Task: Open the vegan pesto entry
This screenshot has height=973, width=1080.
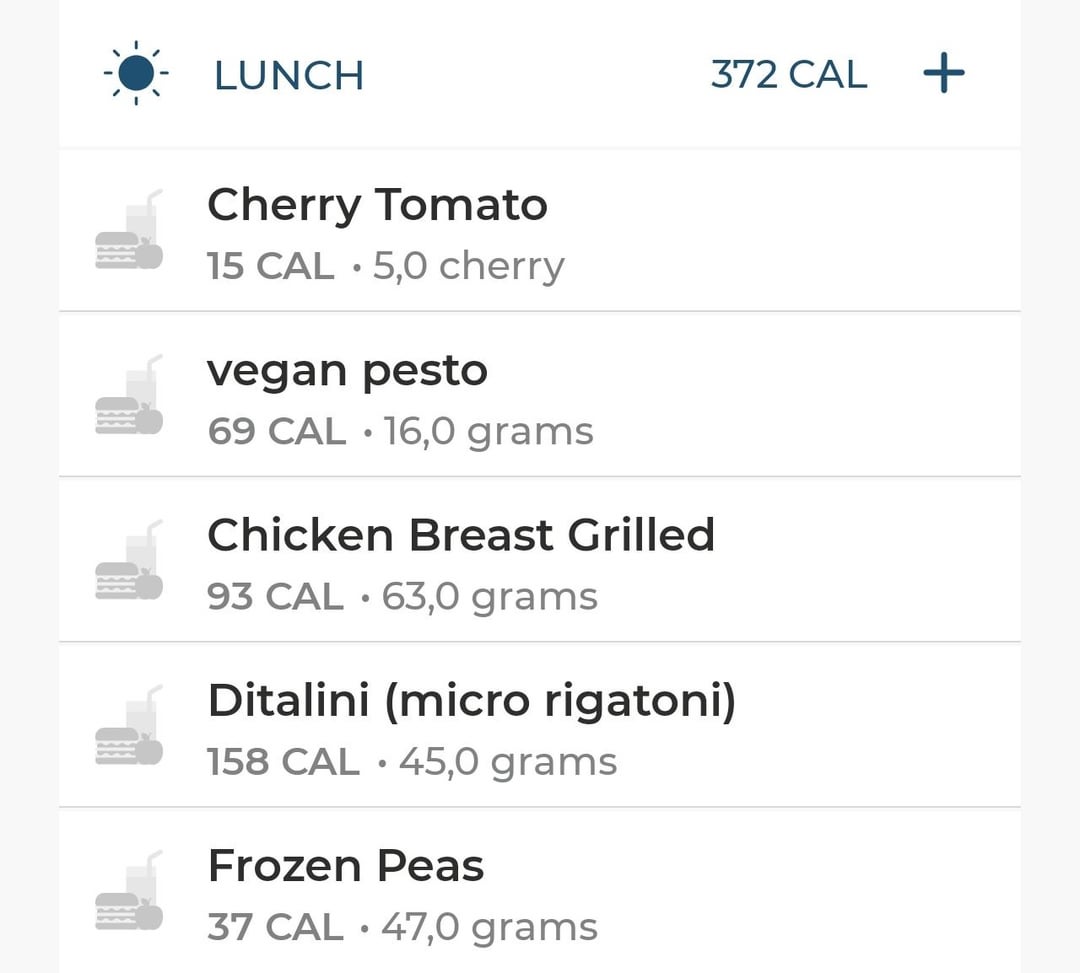Action: pos(540,394)
